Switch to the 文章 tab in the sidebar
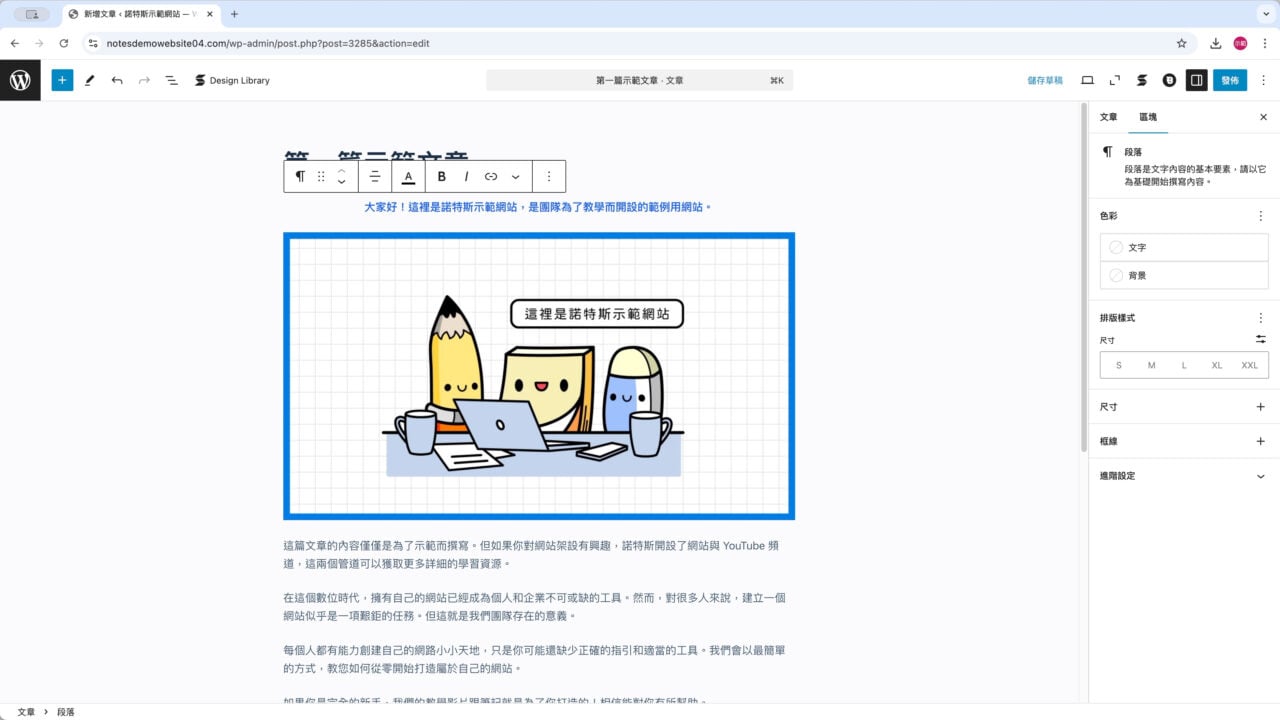This screenshot has height=720, width=1280. click(x=1108, y=117)
